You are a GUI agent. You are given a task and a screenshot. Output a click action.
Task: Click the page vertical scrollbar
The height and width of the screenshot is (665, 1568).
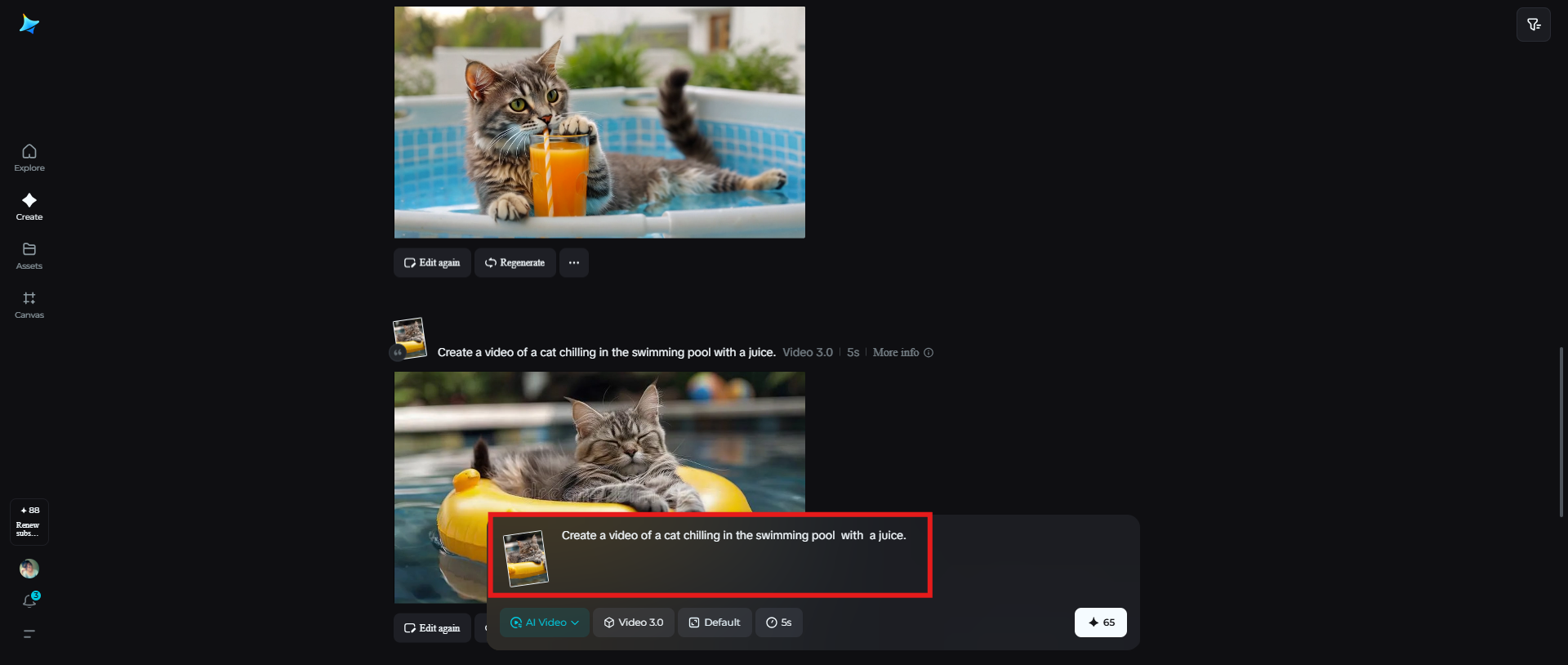point(1561,433)
